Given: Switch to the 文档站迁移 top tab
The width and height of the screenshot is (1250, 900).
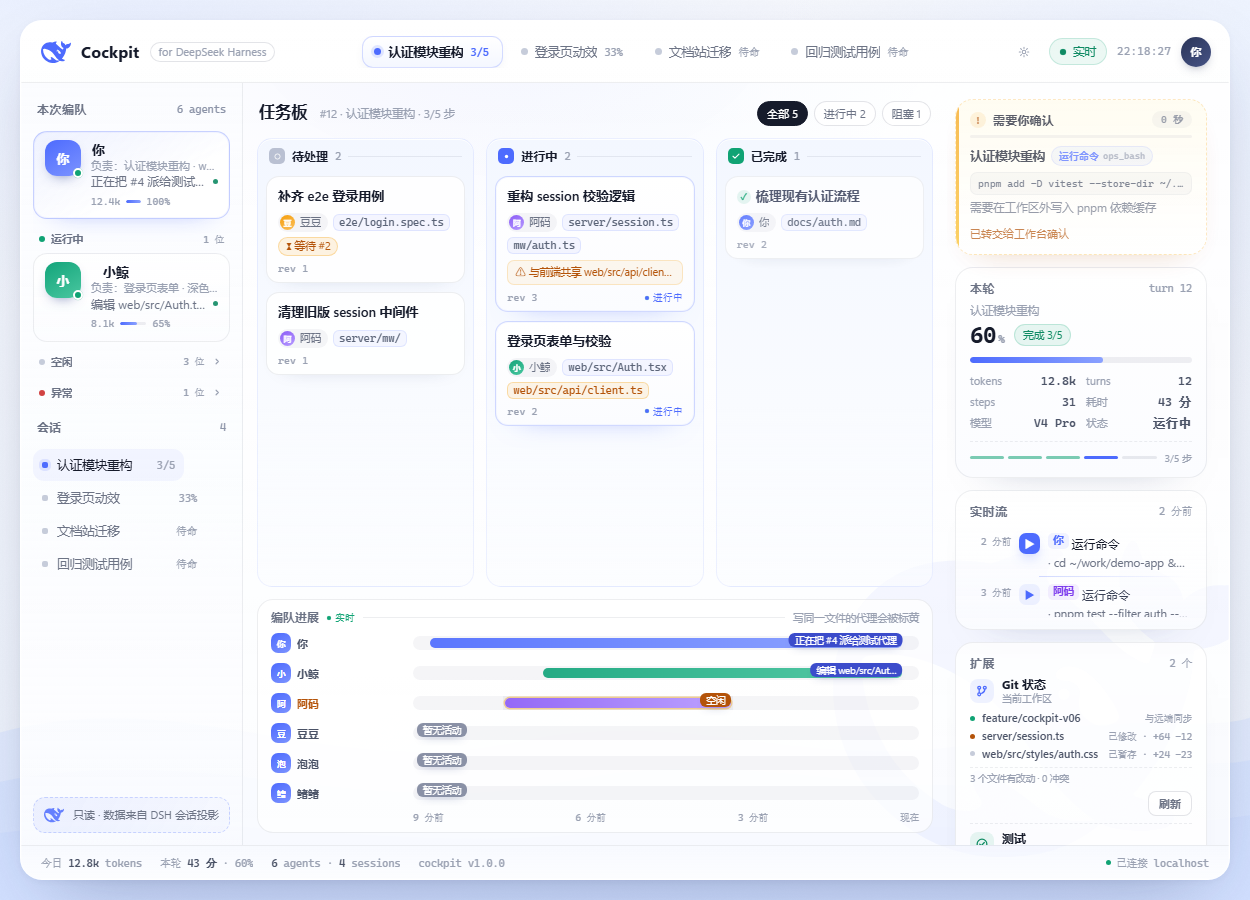Looking at the screenshot, I should [707, 52].
